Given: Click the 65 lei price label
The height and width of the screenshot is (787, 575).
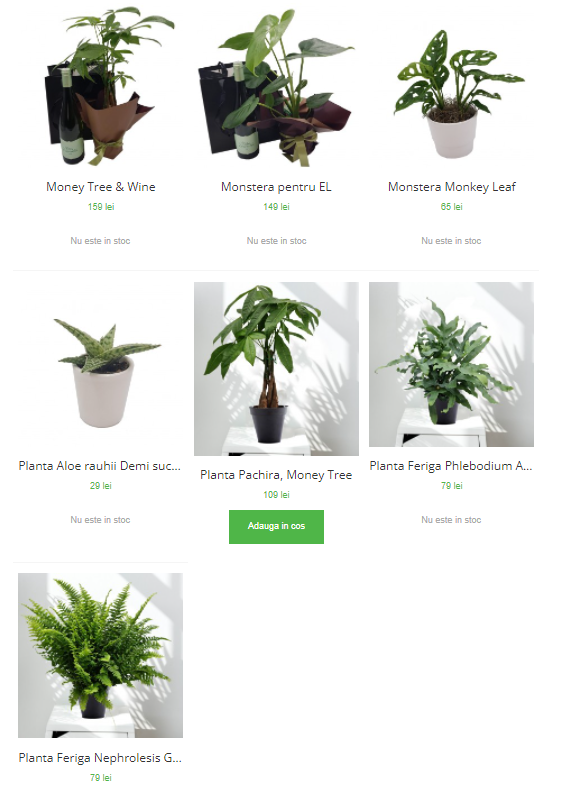Looking at the screenshot, I should 451,207.
